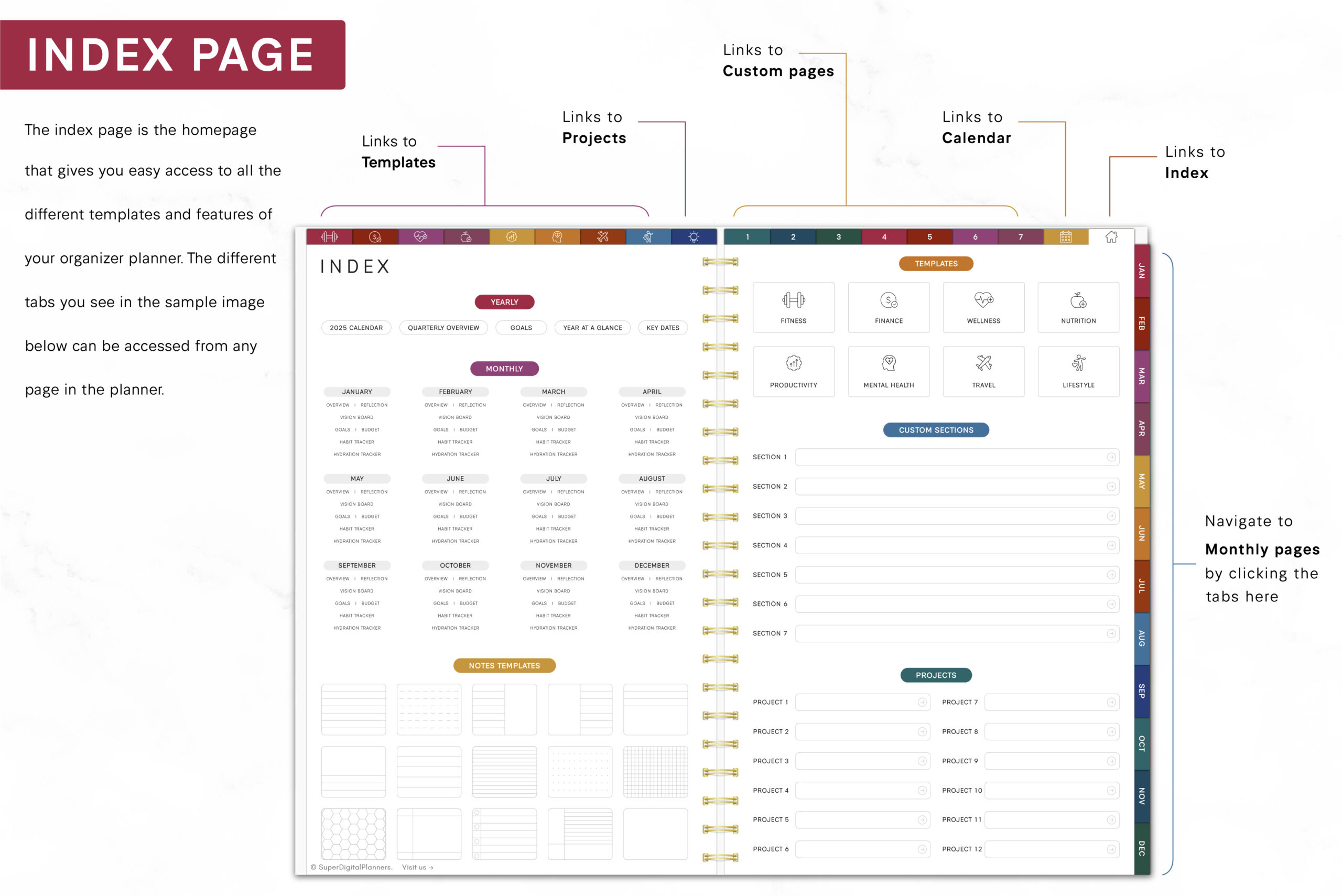Open the Finance template tile
The height and width of the screenshot is (896, 1342).
[x=889, y=307]
